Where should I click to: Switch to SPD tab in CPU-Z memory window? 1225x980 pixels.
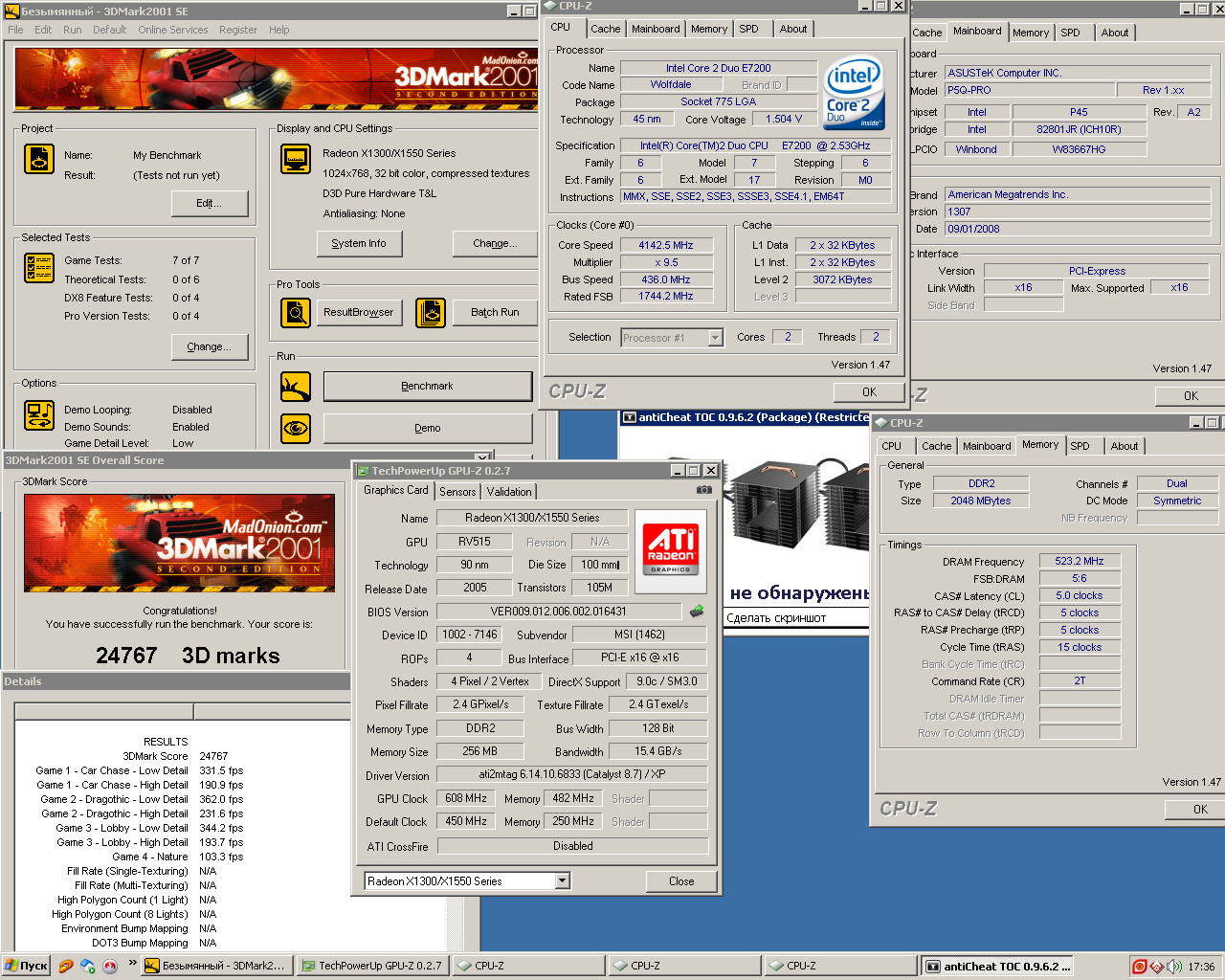(1080, 446)
